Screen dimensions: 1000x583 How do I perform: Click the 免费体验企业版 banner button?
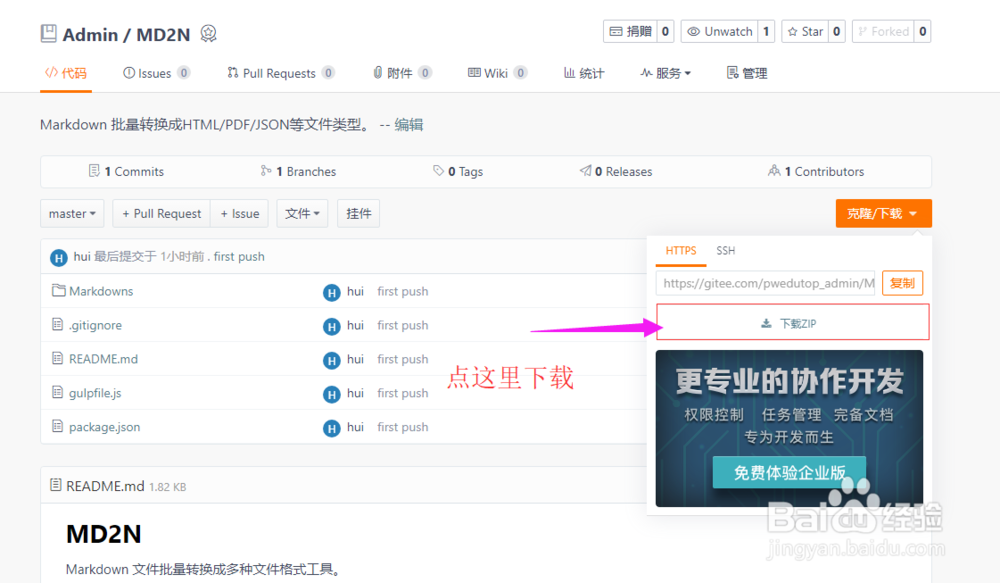[789, 472]
